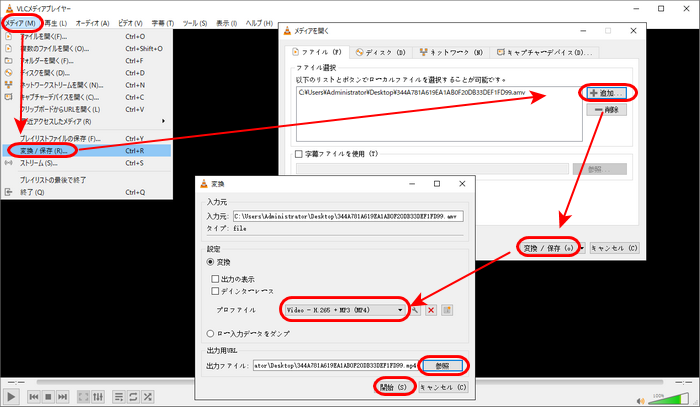Toggle loop mode icon
The image size is (700, 407).
133,396
